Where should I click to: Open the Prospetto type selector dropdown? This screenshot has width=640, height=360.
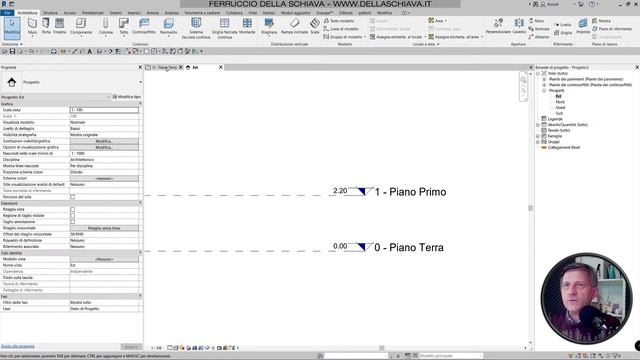point(140,82)
